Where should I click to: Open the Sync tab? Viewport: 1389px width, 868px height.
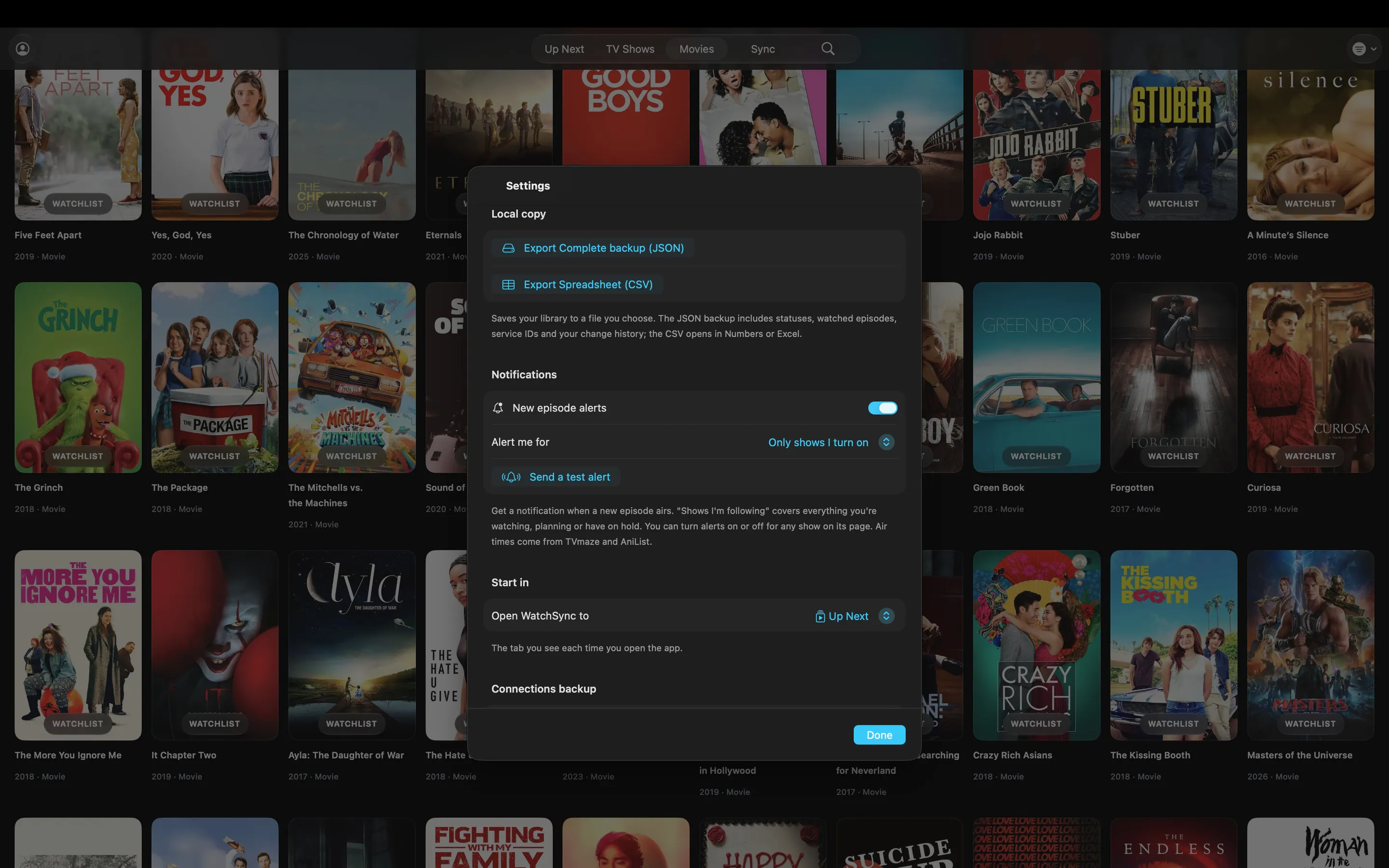(762, 49)
